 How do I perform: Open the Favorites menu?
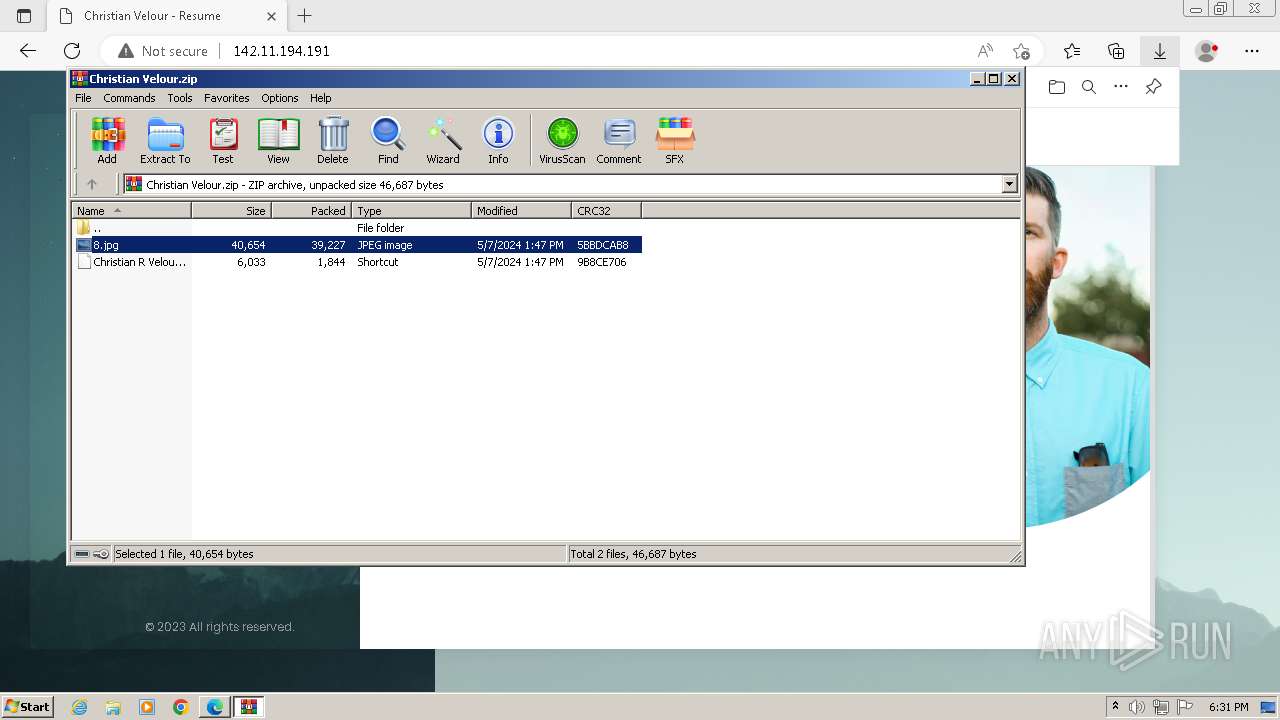pos(227,98)
